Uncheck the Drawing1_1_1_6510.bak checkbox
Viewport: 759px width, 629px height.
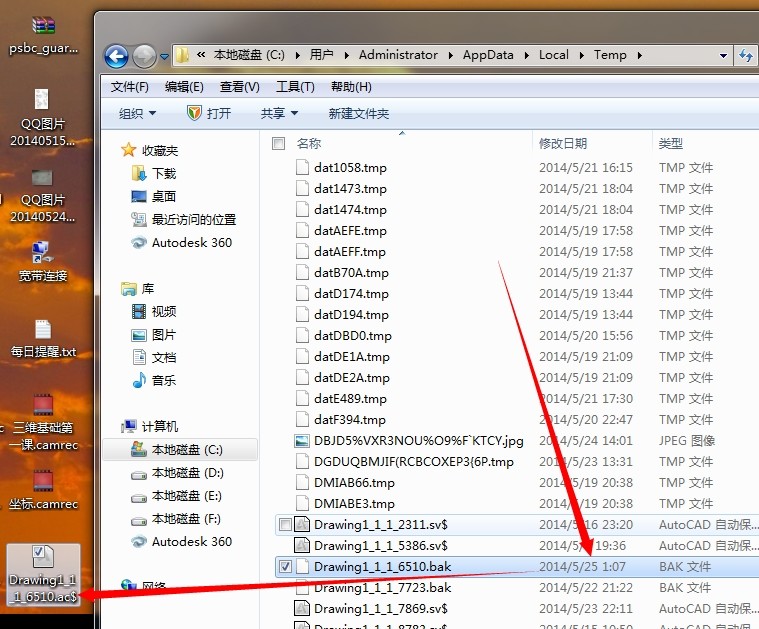285,567
